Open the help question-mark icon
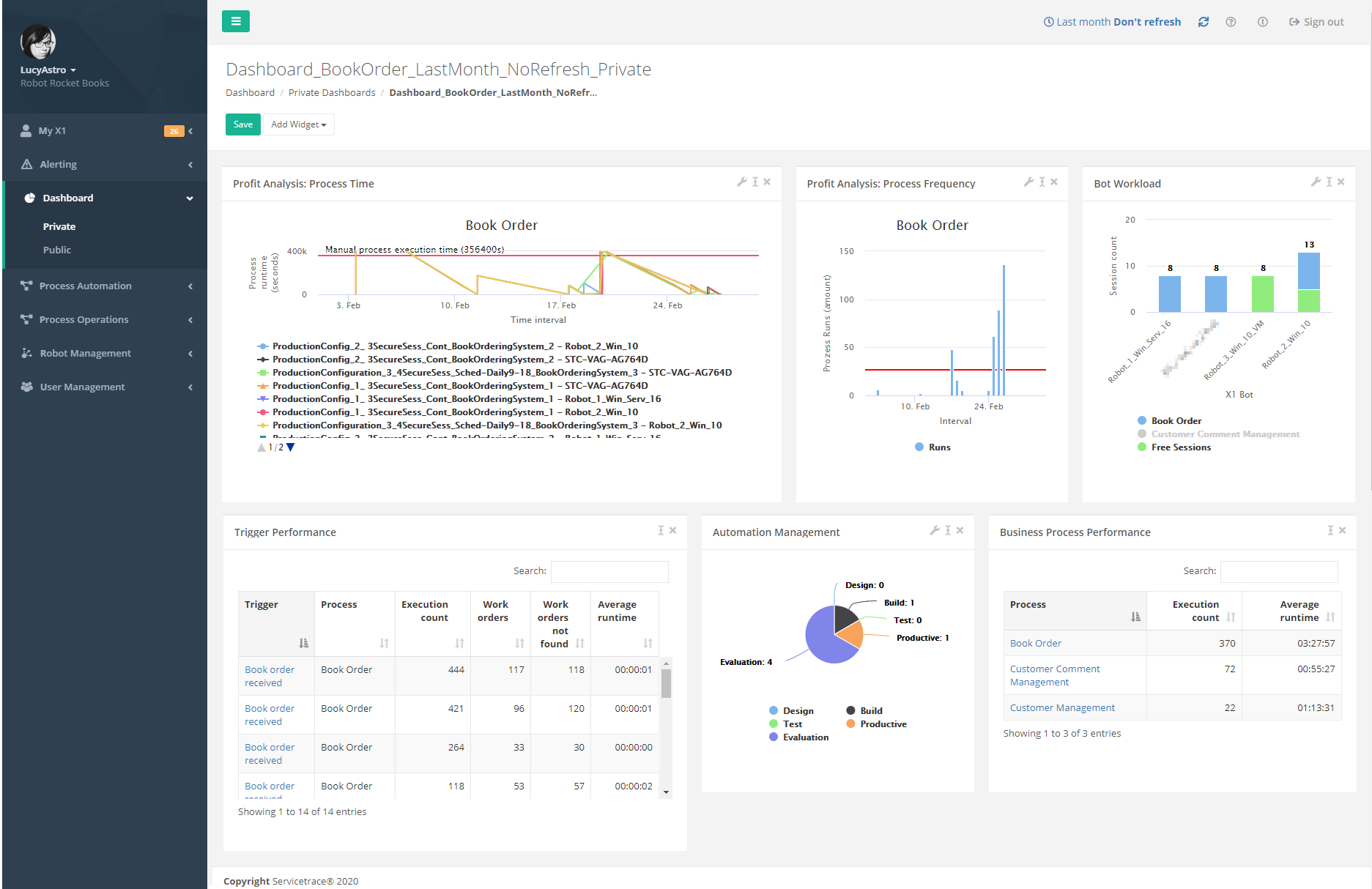The height and width of the screenshot is (889, 1372). pyautogui.click(x=1231, y=21)
